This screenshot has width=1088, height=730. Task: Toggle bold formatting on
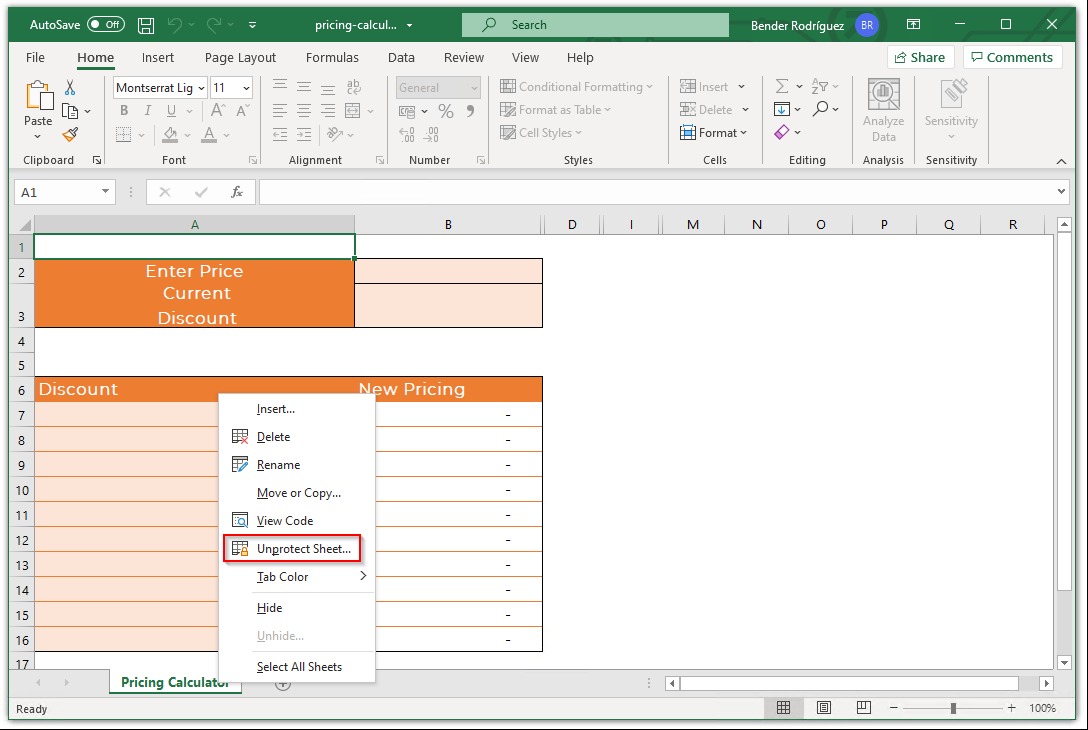(123, 110)
